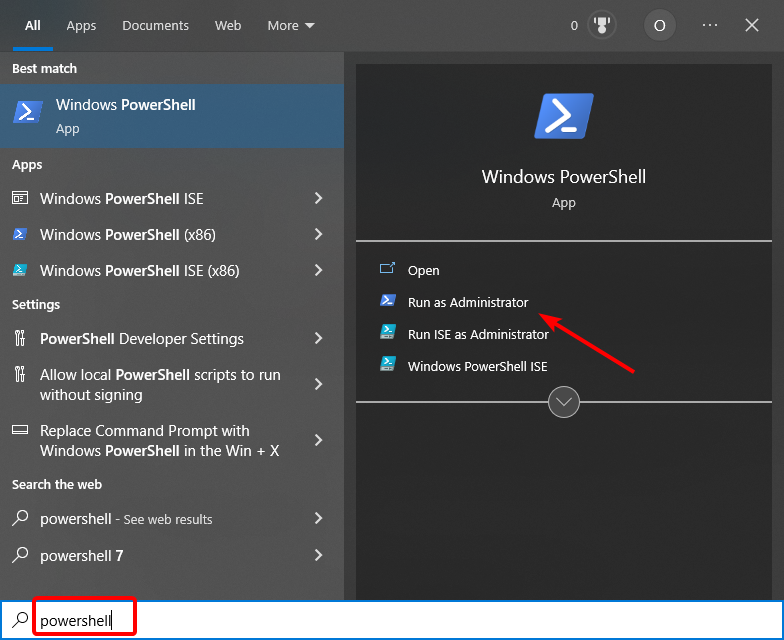Click the Allow local PowerShell scripts settings icon

tap(20, 374)
